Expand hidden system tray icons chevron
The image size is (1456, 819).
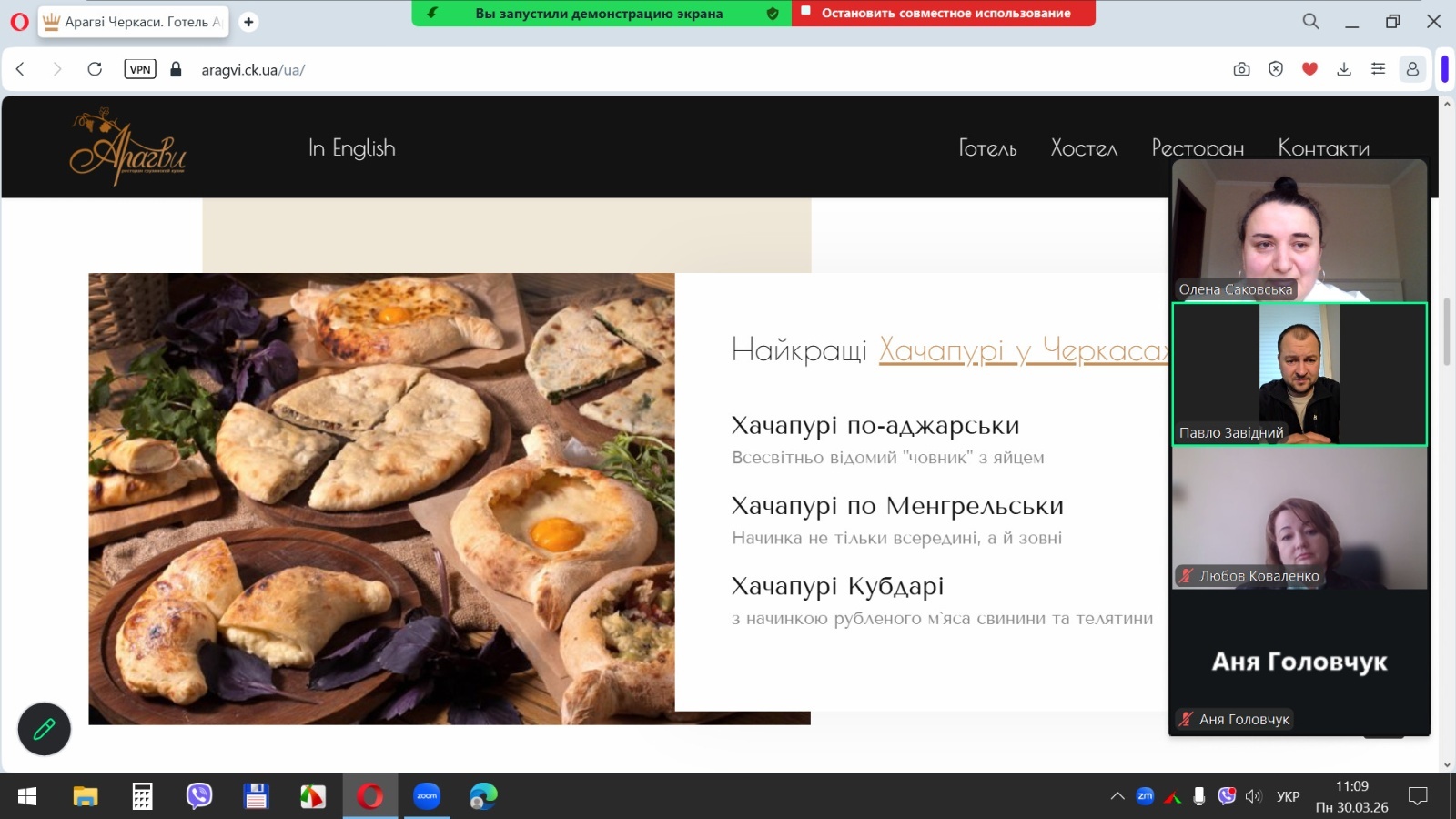(1117, 796)
